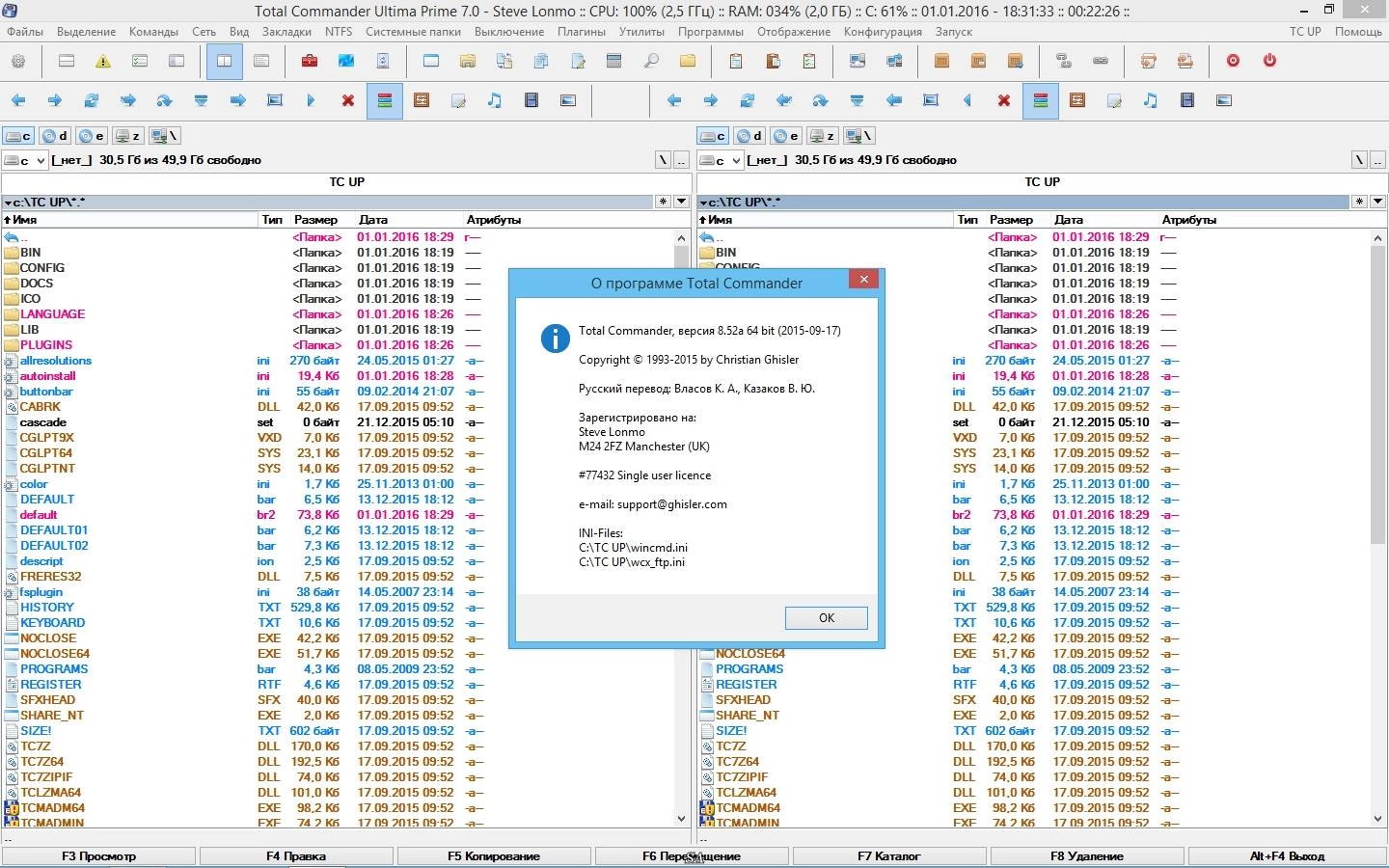Open right panel directory history dropdown arrow
Image resolution: width=1389 pixels, height=868 pixels.
coord(1376,202)
